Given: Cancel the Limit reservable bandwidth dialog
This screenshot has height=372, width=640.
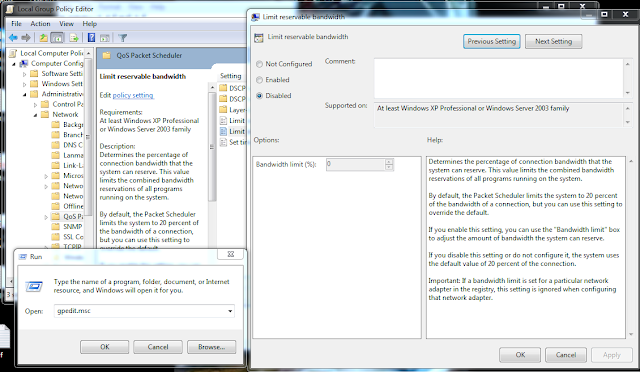Looking at the screenshot, I should click(566, 355).
